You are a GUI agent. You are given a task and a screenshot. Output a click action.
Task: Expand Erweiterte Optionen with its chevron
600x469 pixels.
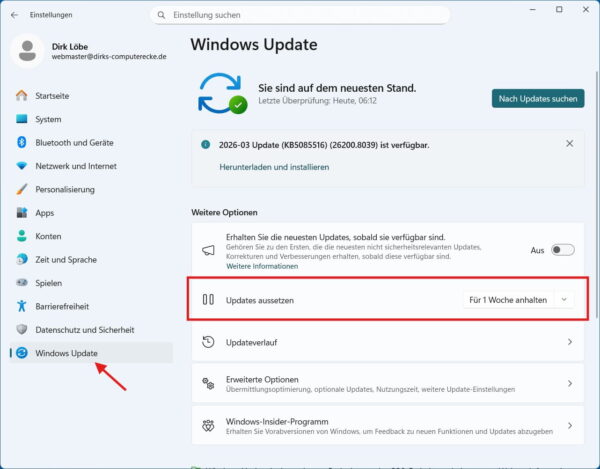click(x=570, y=383)
